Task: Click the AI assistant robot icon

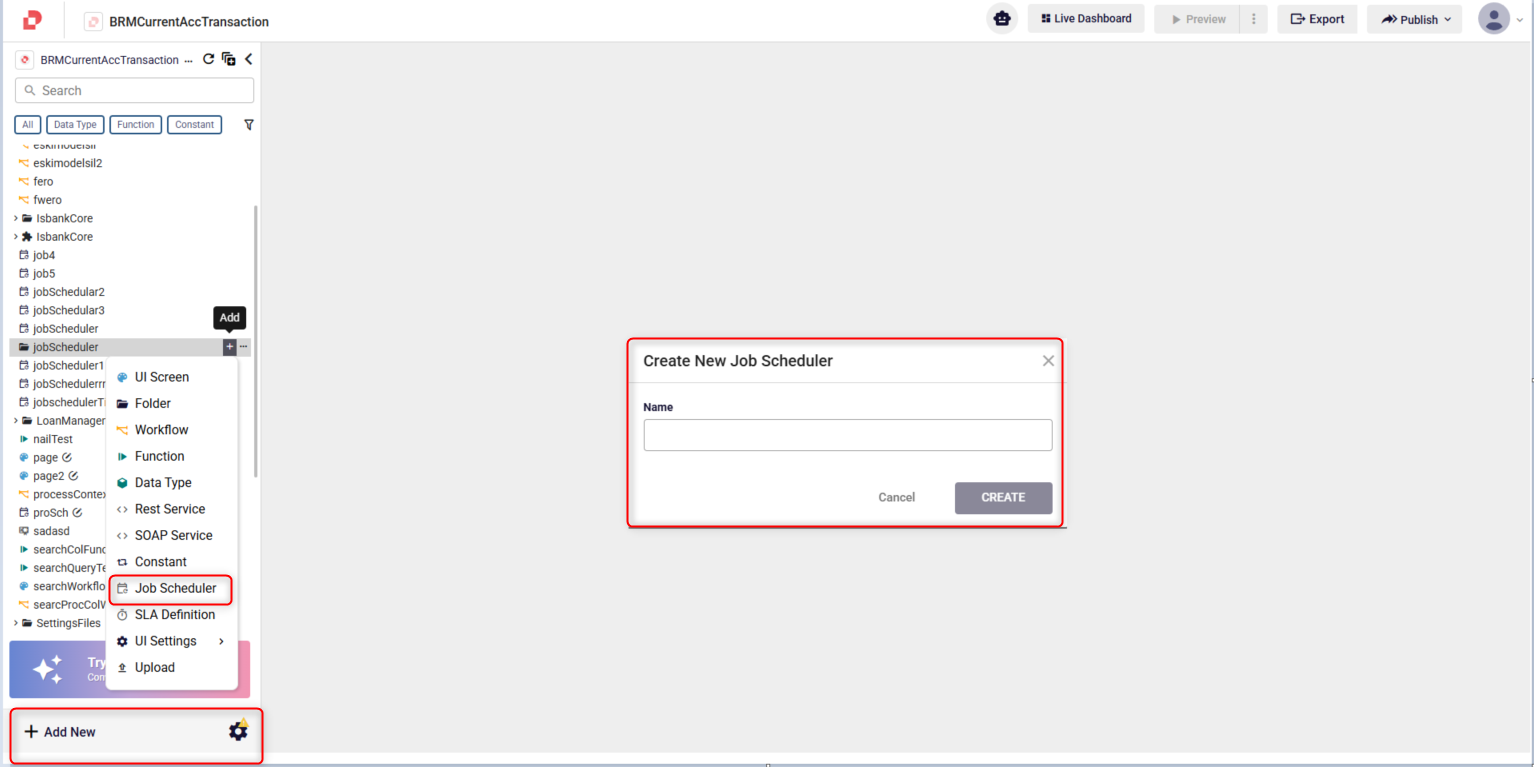Action: click(x=1001, y=19)
